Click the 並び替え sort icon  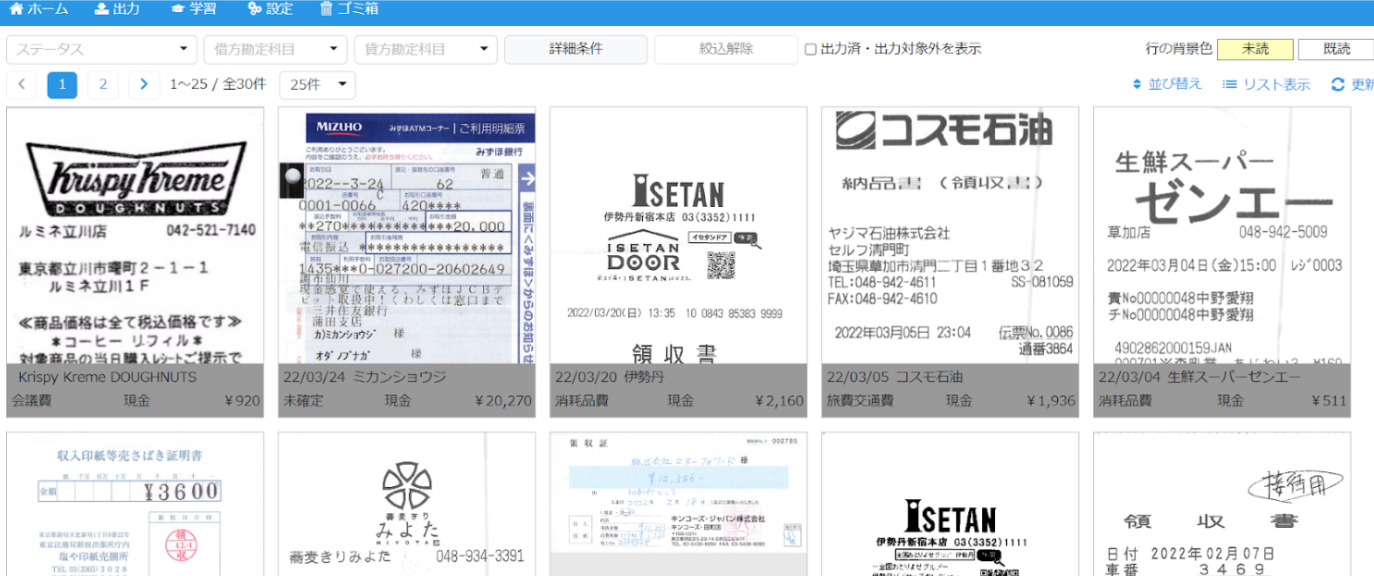click(x=1137, y=85)
